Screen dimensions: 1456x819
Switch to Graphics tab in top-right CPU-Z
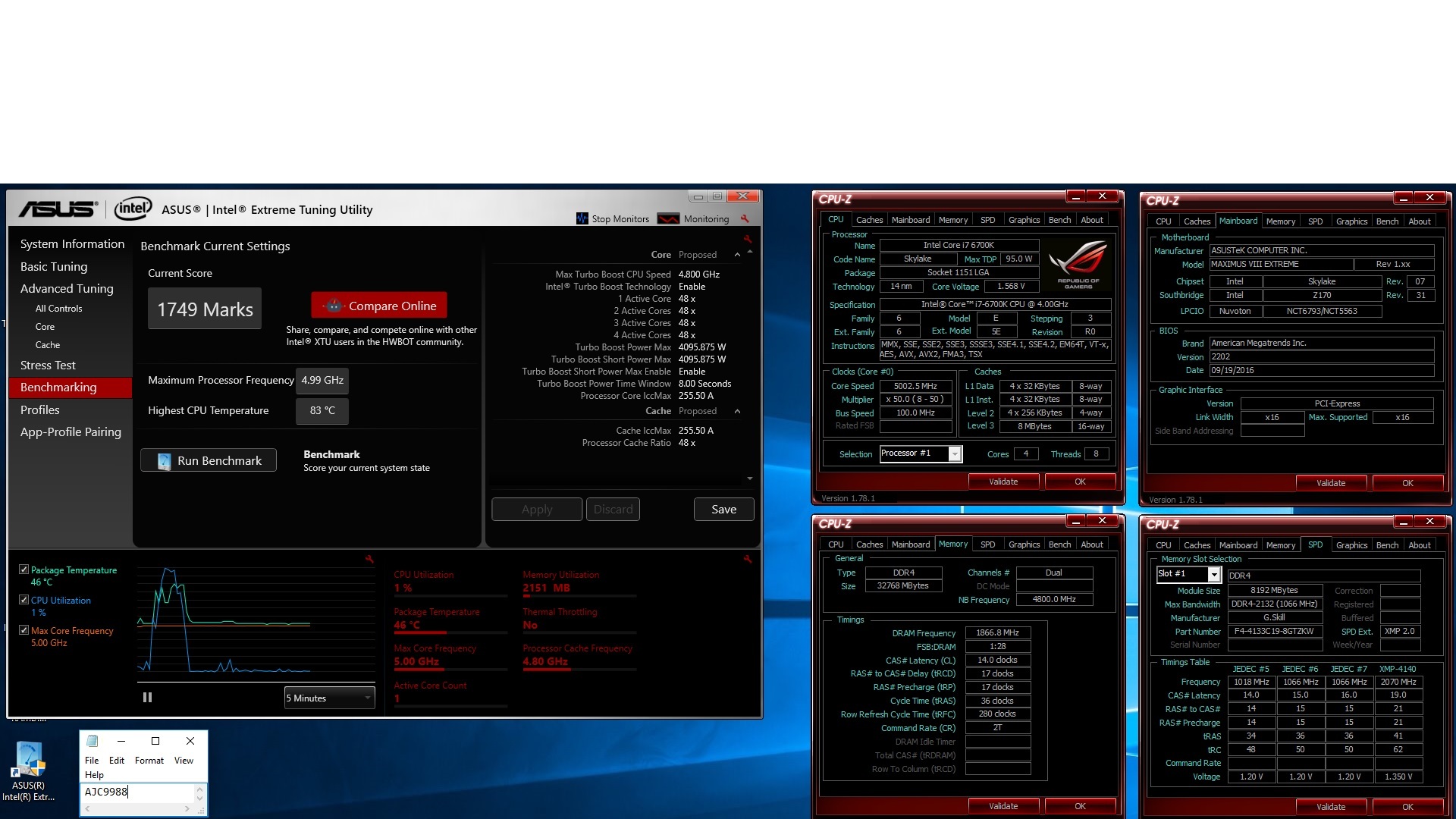point(1351,221)
